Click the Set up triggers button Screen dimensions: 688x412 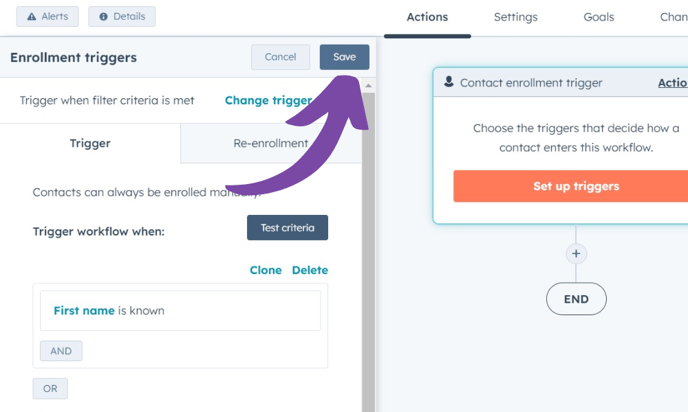tap(575, 186)
